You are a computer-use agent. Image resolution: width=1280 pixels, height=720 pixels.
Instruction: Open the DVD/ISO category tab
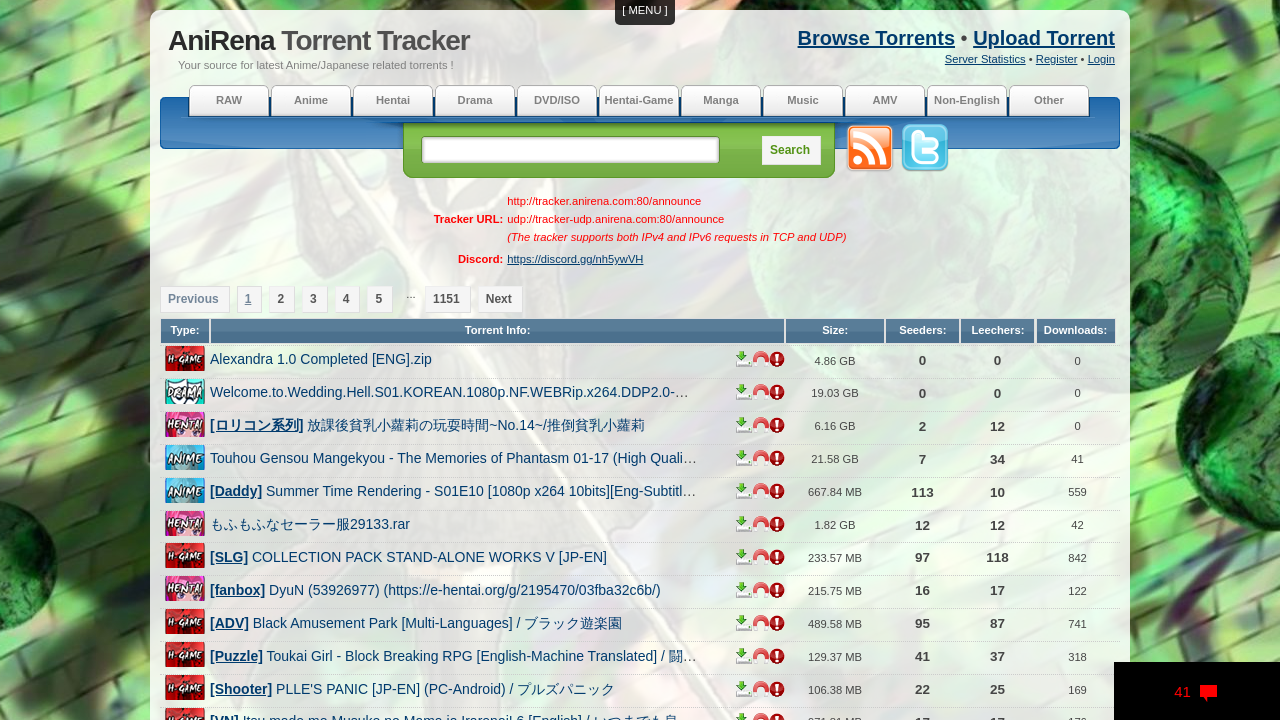tap(557, 101)
